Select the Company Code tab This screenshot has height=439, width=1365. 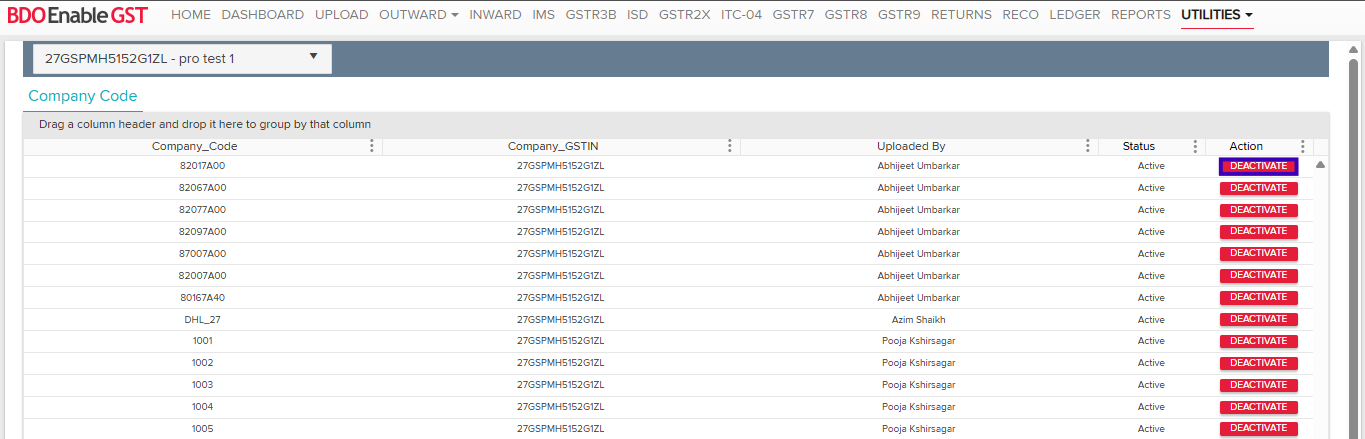pyautogui.click(x=83, y=96)
